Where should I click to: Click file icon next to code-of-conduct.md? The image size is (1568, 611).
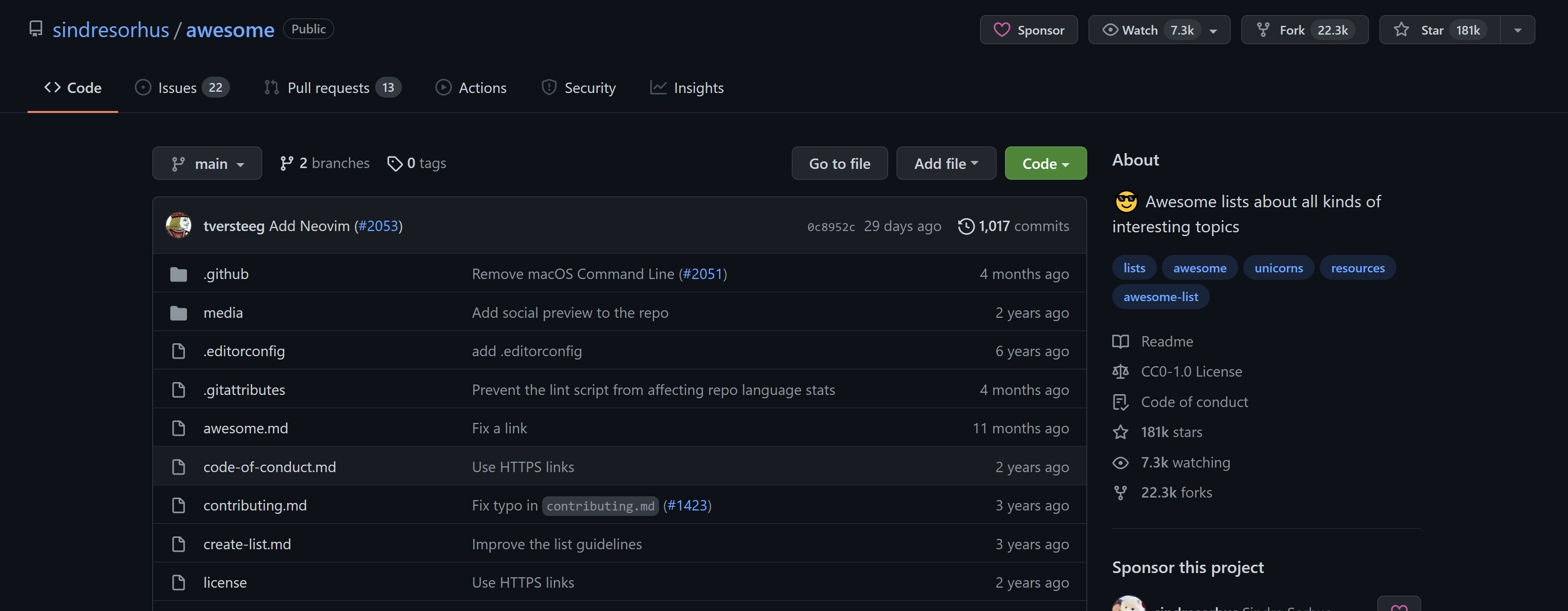click(x=178, y=467)
